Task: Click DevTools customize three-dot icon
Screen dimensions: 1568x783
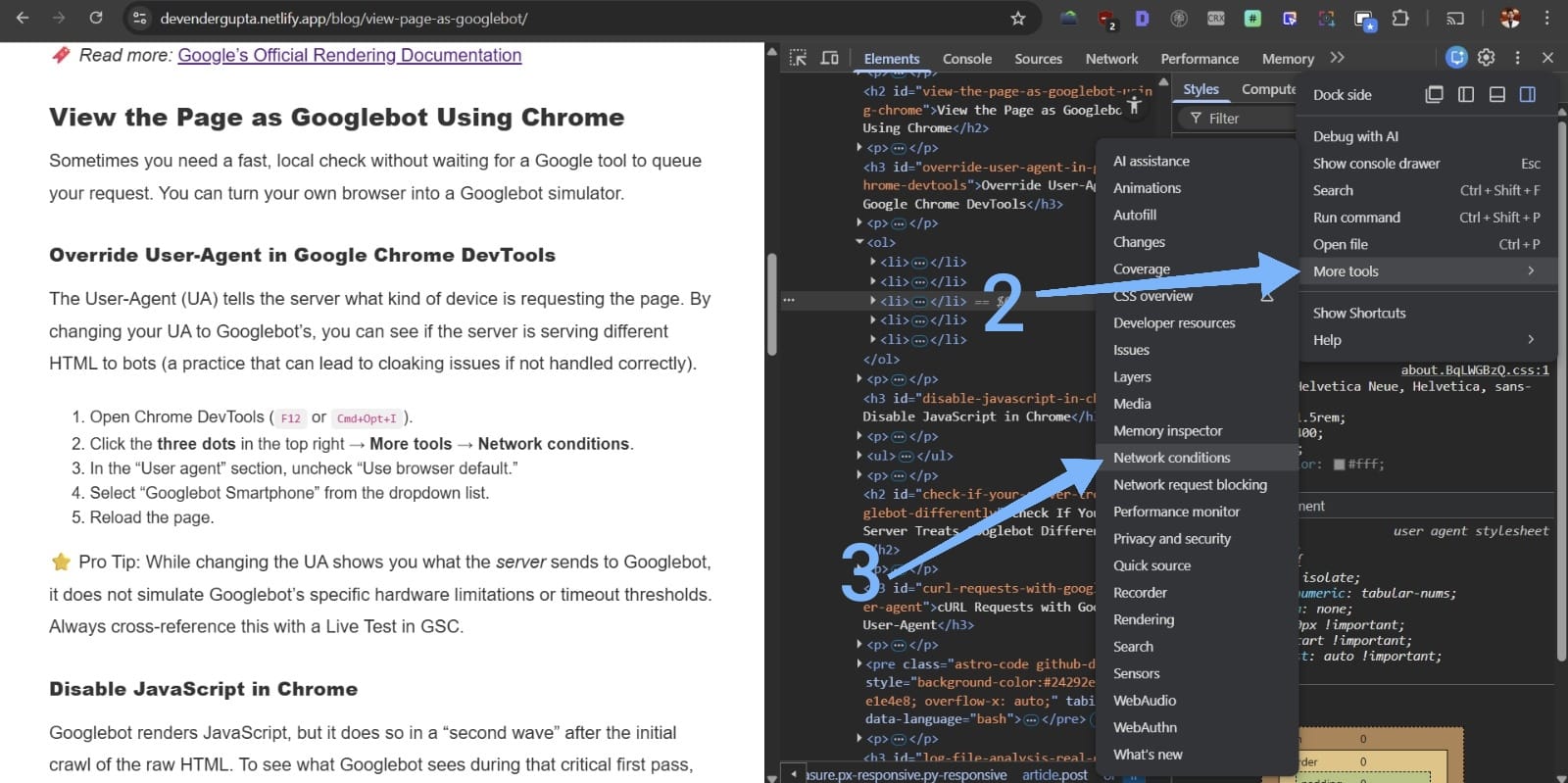Action: 1517,58
